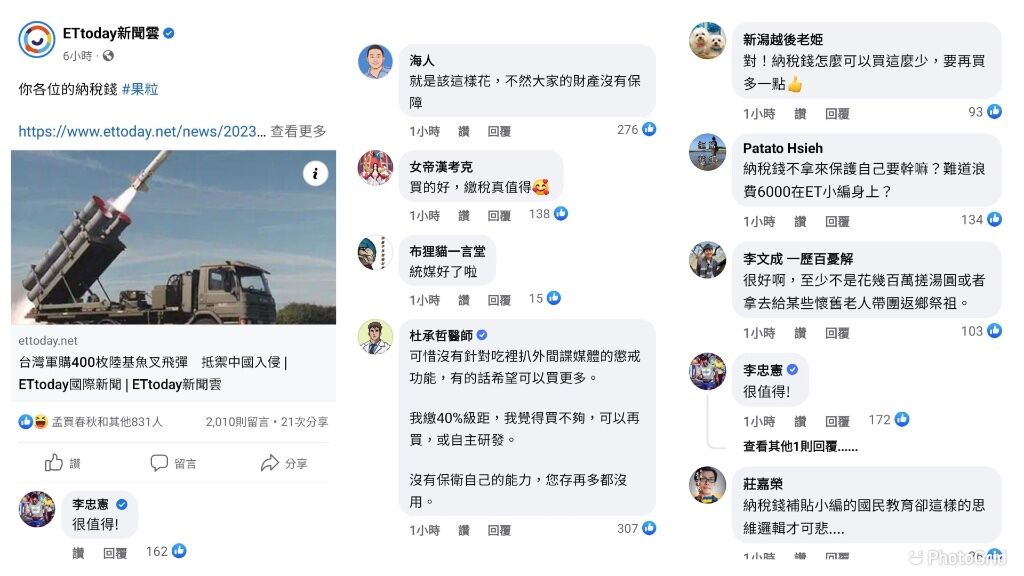Click the info icon on missile image

[315, 173]
